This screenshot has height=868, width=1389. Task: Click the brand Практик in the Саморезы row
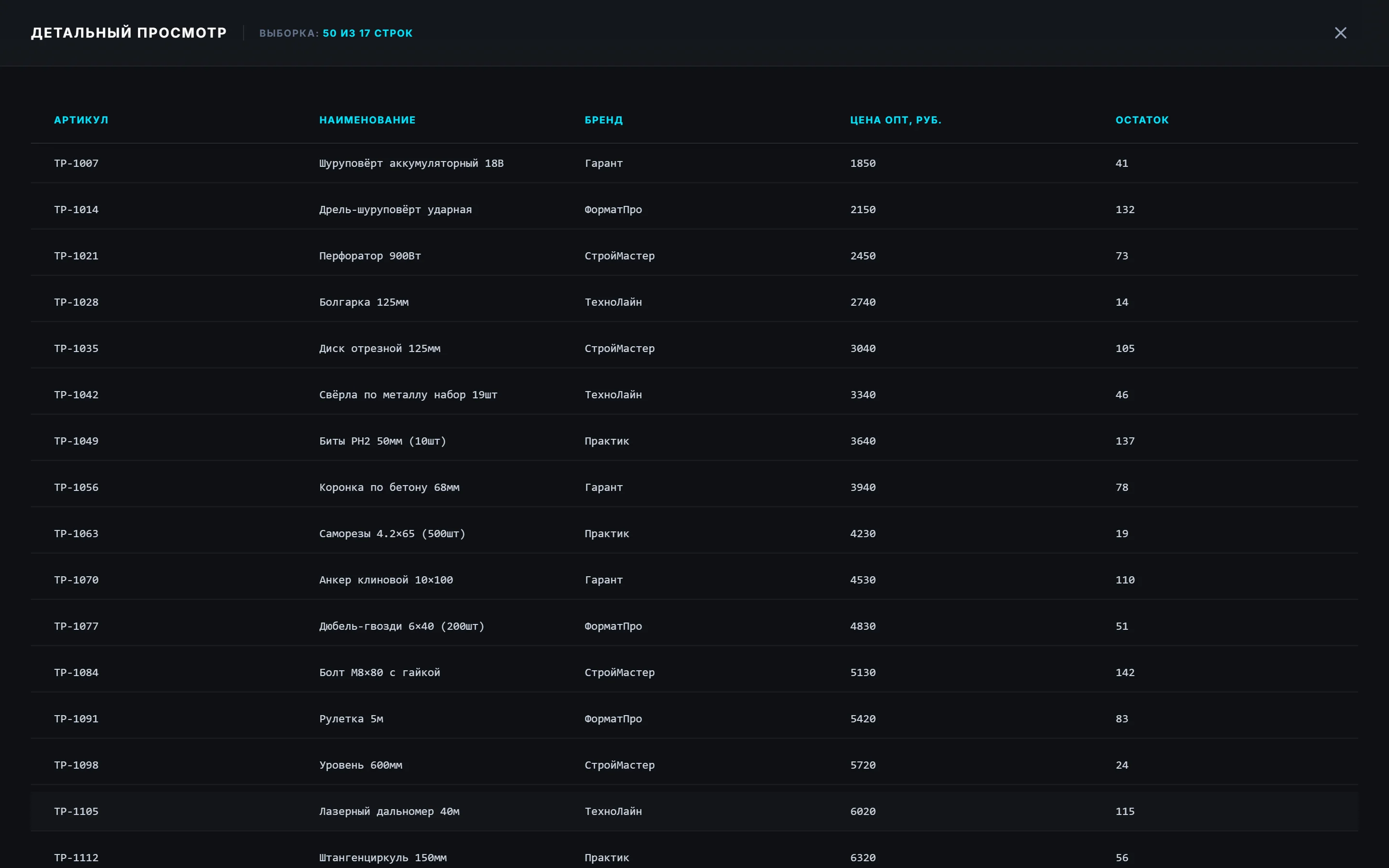[607, 534]
